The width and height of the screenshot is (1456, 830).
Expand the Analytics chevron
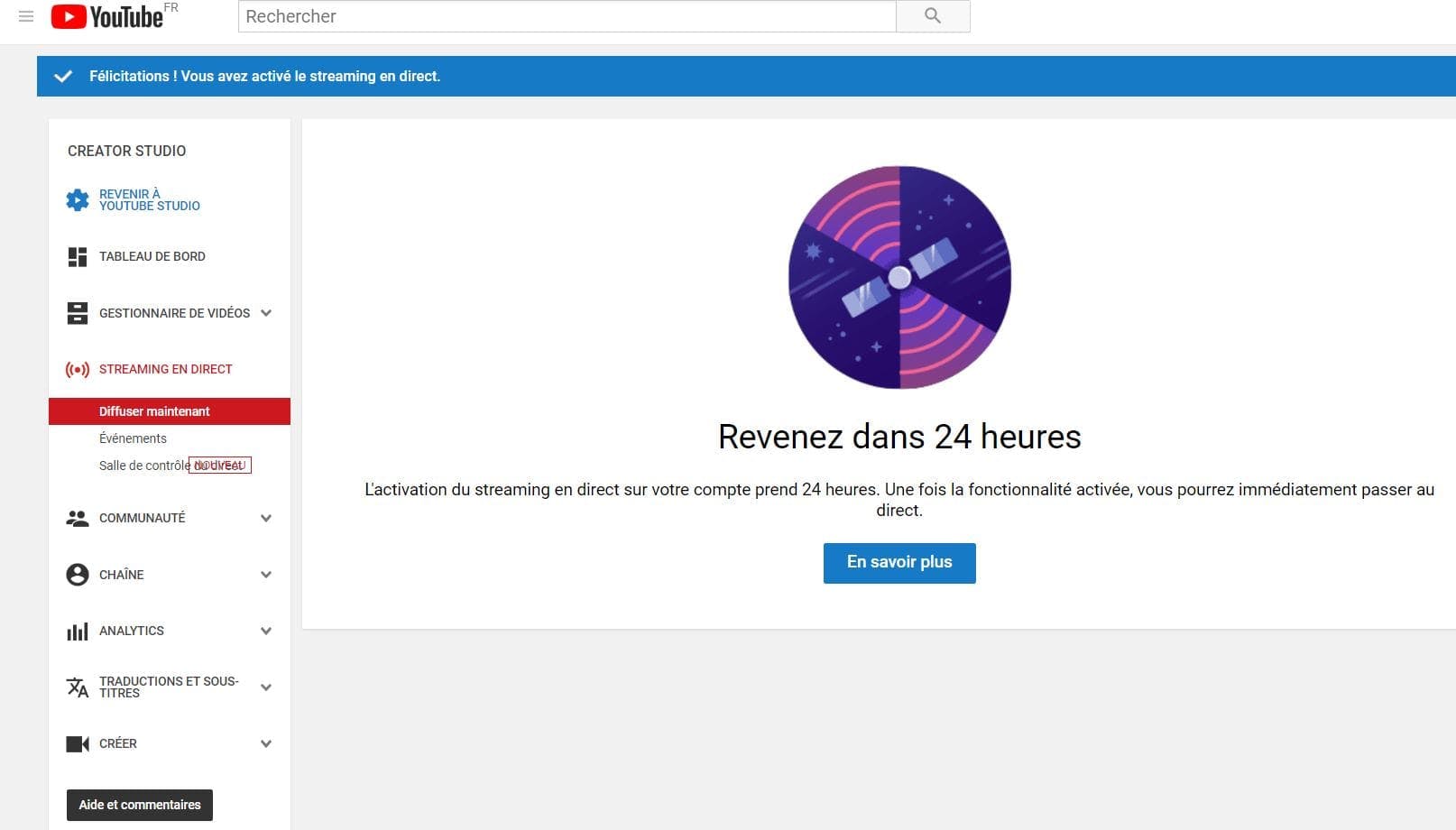pyautogui.click(x=266, y=631)
